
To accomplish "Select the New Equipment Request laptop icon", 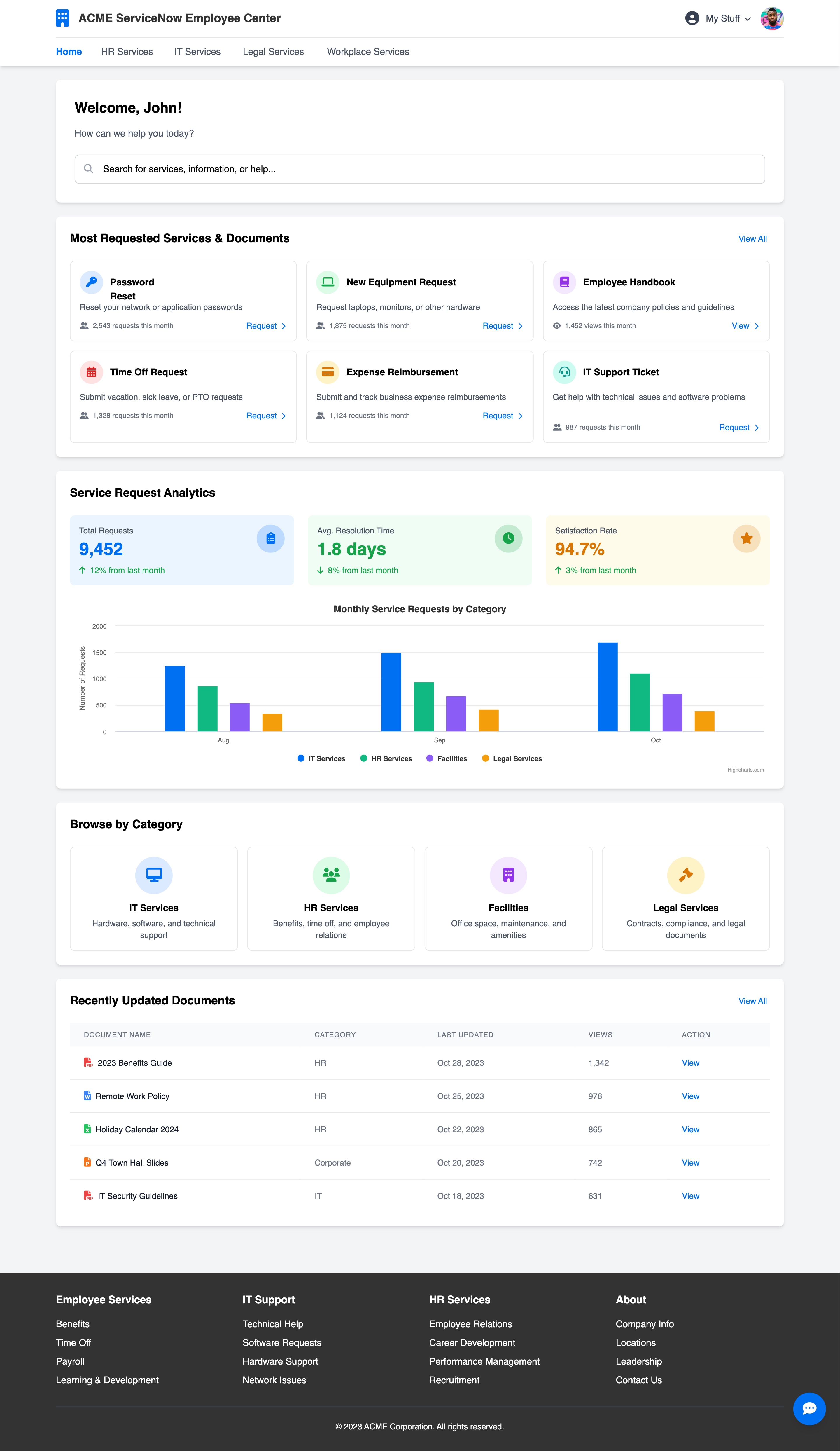I will tap(327, 282).
